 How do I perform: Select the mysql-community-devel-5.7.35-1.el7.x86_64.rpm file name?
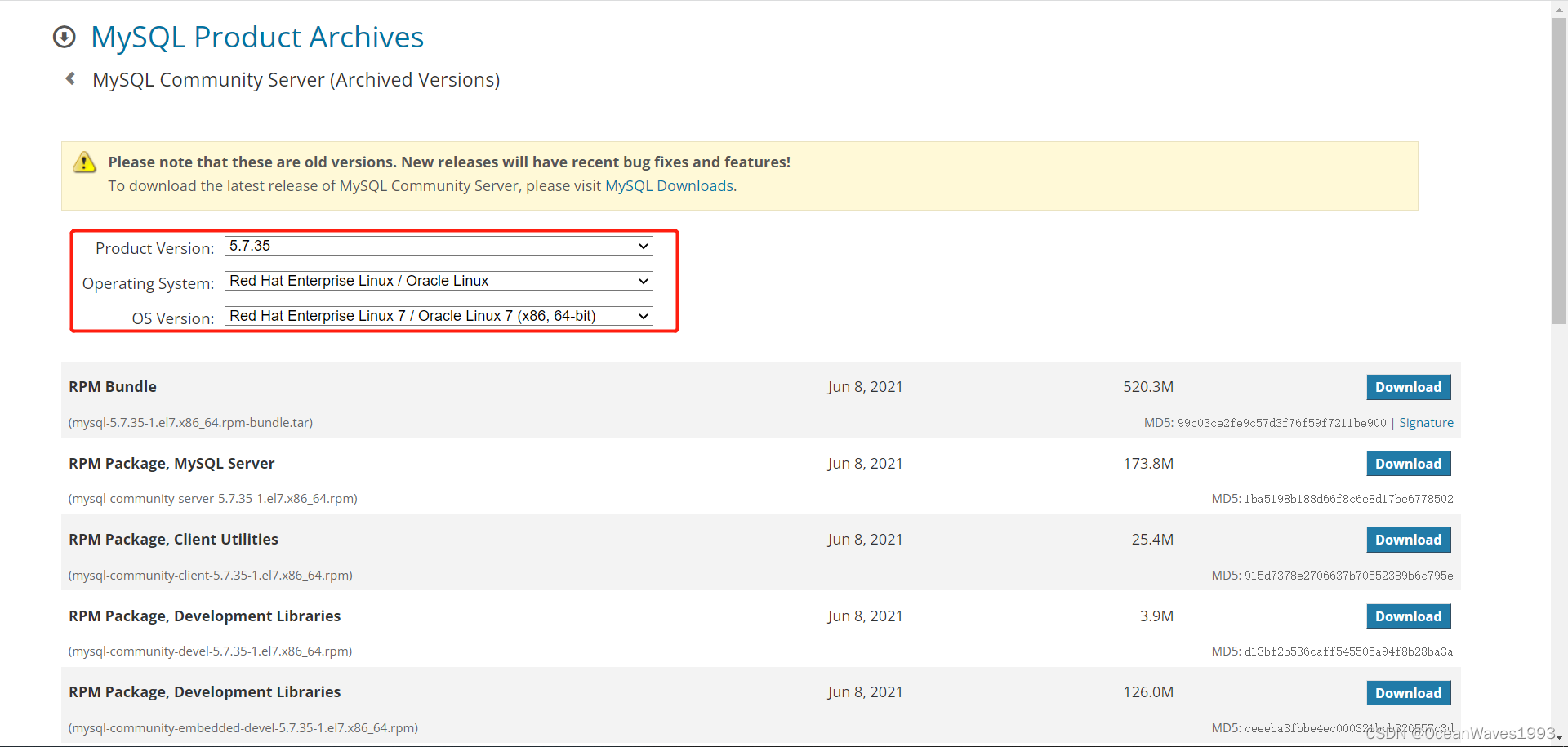click(x=211, y=651)
